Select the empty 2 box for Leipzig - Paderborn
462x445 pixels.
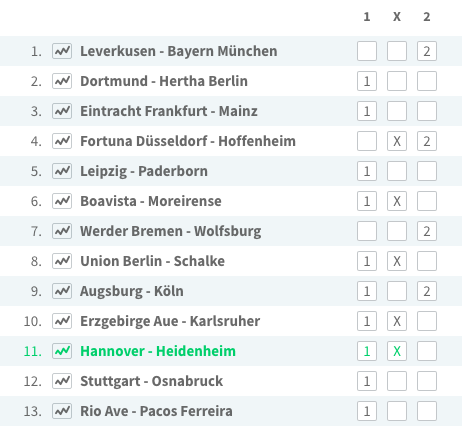pyautogui.click(x=427, y=171)
